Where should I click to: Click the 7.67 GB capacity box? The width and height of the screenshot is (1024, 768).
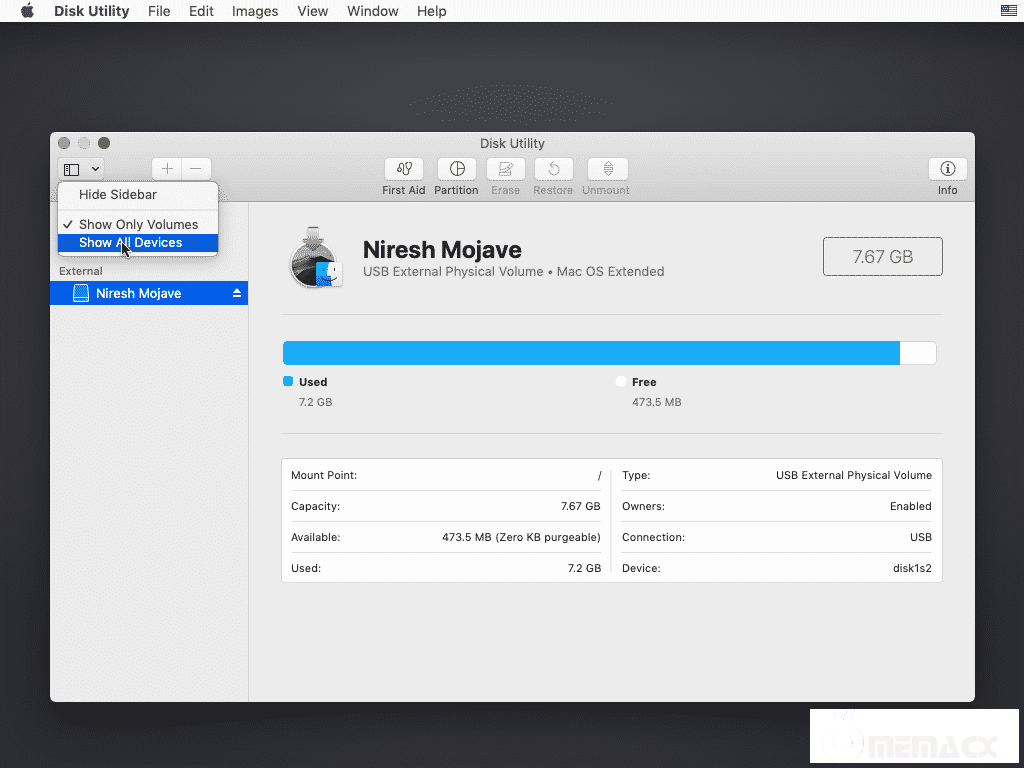pos(882,257)
